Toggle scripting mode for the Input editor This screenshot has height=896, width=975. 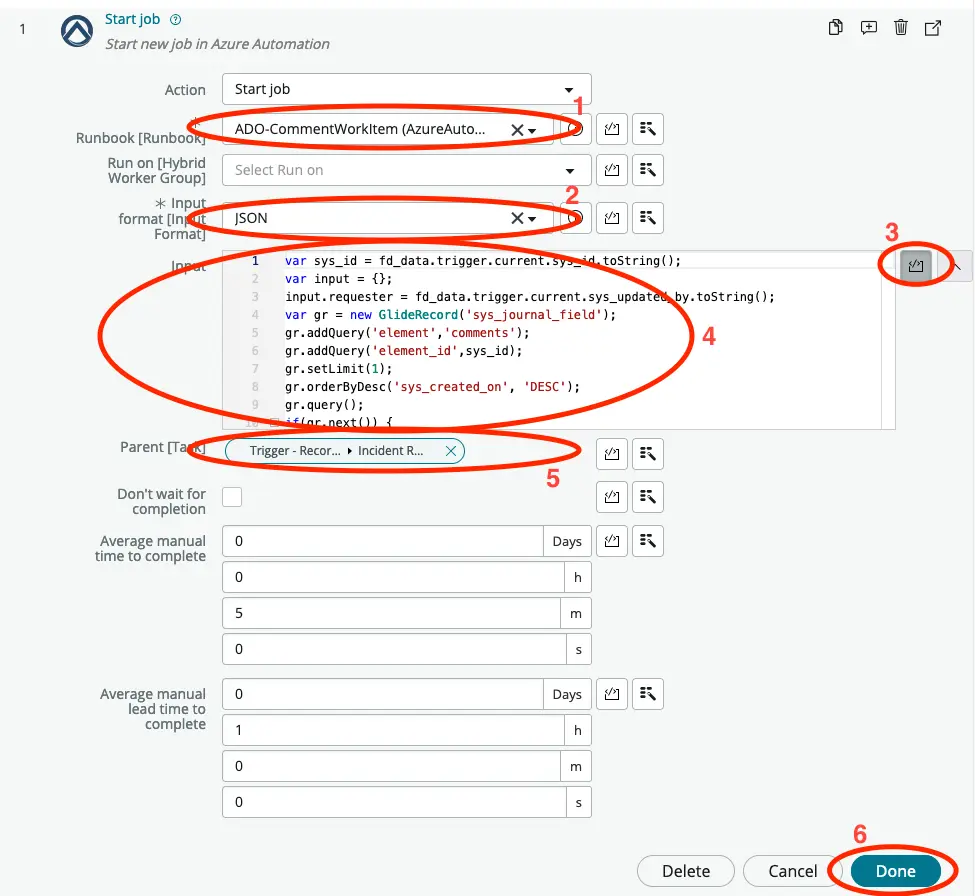(x=913, y=265)
